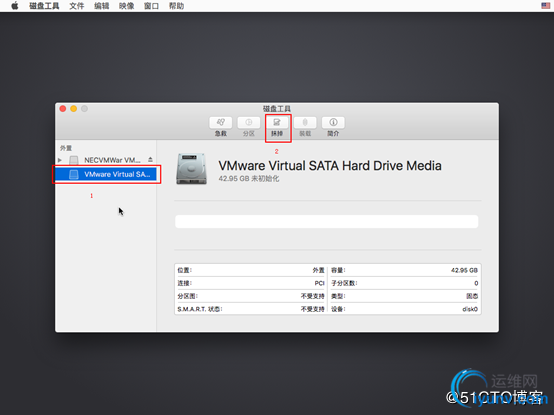Viewport: 554px width, 415px height.
Task: Open the 帮助 menu
Action: click(x=176, y=6)
